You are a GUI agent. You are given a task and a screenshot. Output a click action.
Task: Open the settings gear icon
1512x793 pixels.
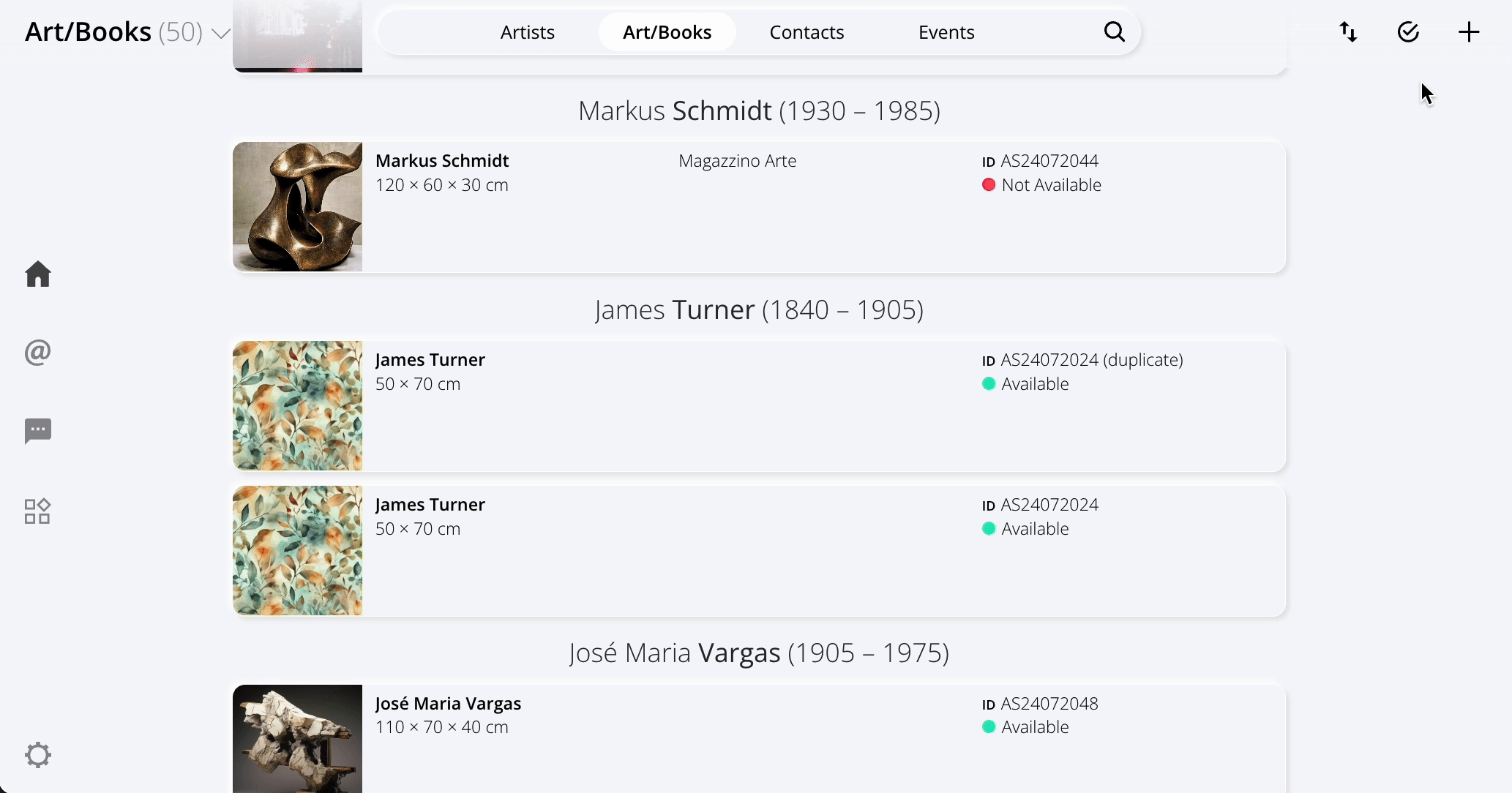[x=38, y=755]
